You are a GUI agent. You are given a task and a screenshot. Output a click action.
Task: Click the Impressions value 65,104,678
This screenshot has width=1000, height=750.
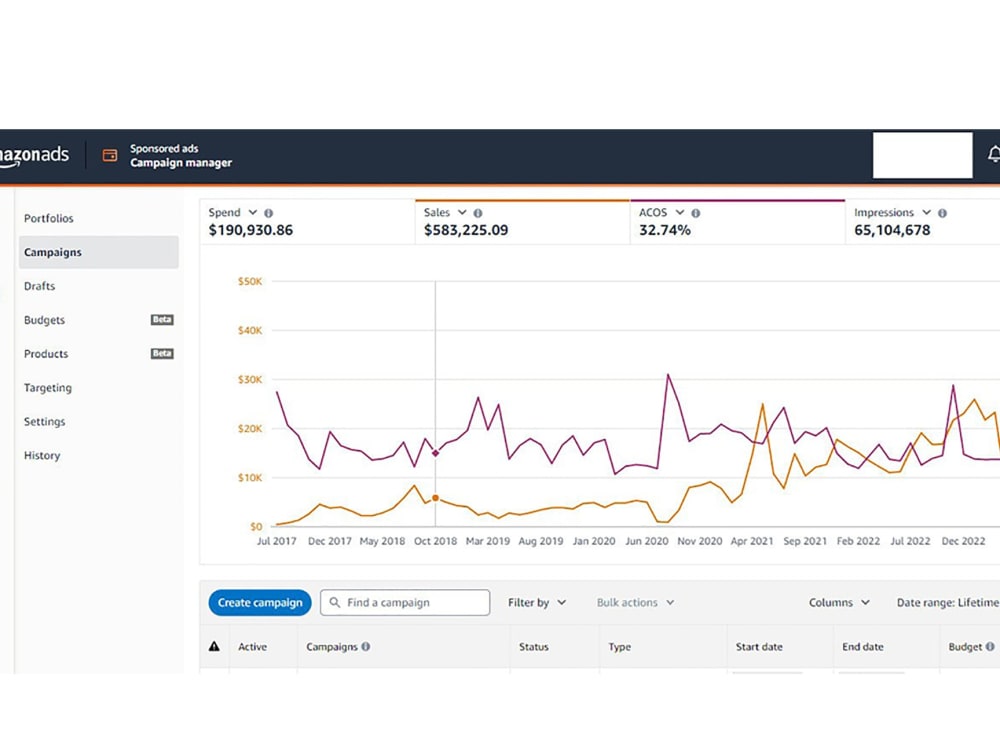pyautogui.click(x=892, y=230)
